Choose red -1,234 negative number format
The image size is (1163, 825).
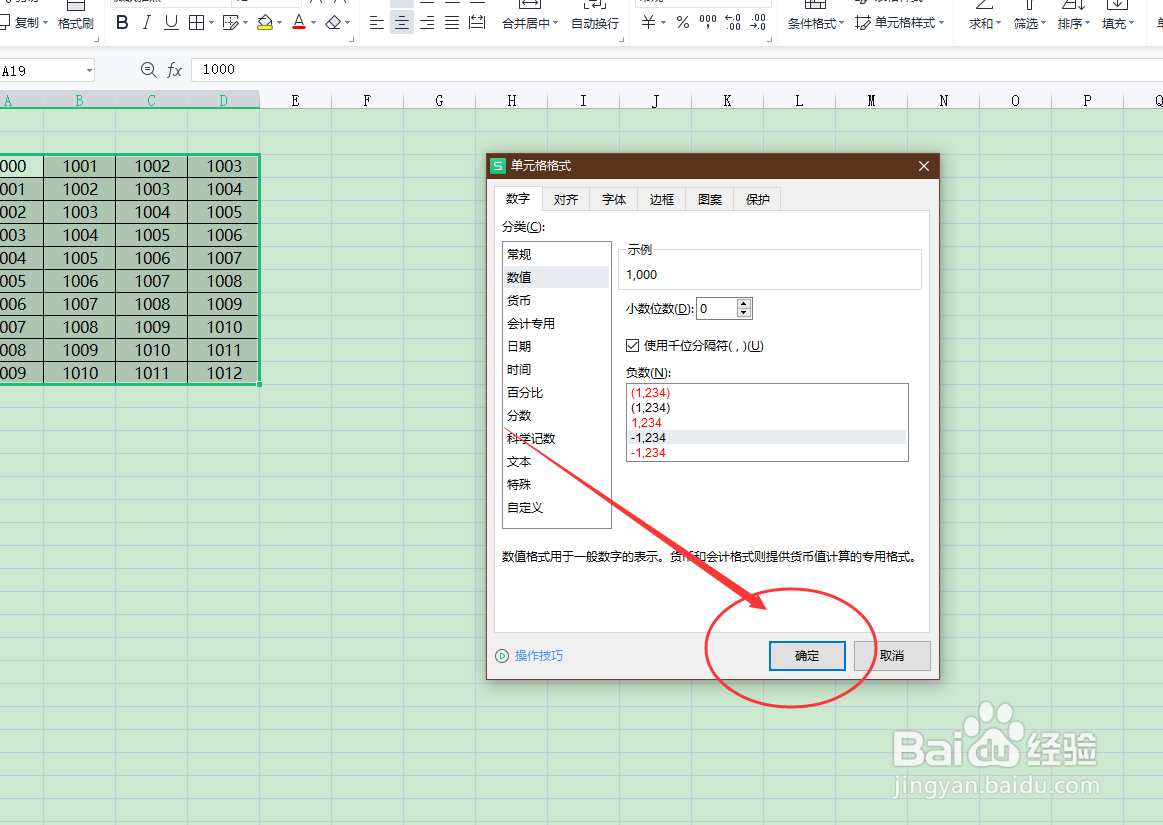click(x=767, y=453)
